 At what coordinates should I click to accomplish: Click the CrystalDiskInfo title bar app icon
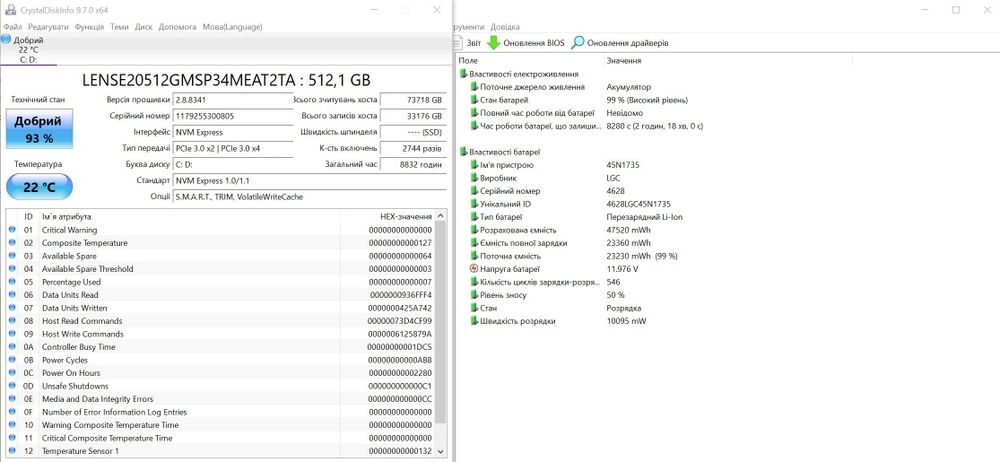8,10
